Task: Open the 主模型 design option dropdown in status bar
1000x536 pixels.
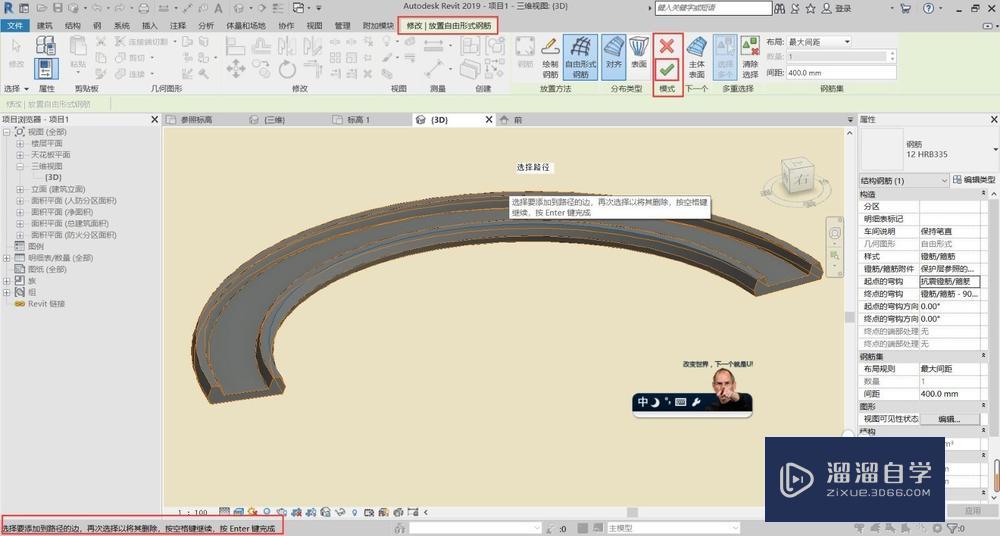Action: [673, 528]
